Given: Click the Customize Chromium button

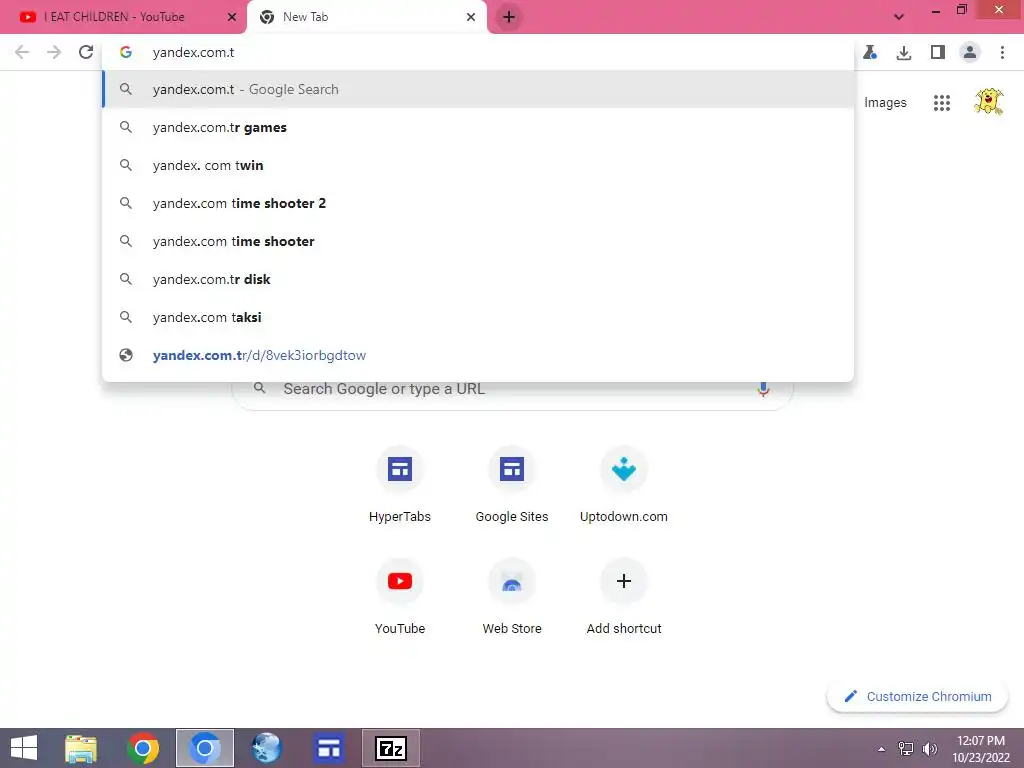Looking at the screenshot, I should click(x=918, y=696).
